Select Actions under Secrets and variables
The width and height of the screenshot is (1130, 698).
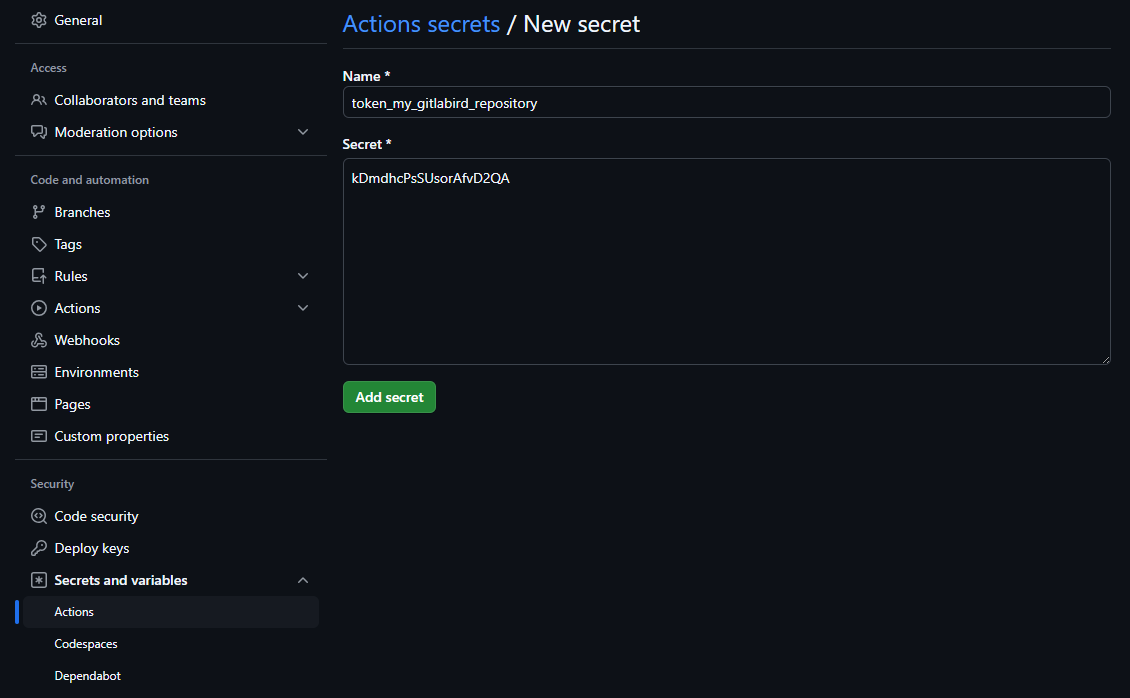(x=74, y=612)
